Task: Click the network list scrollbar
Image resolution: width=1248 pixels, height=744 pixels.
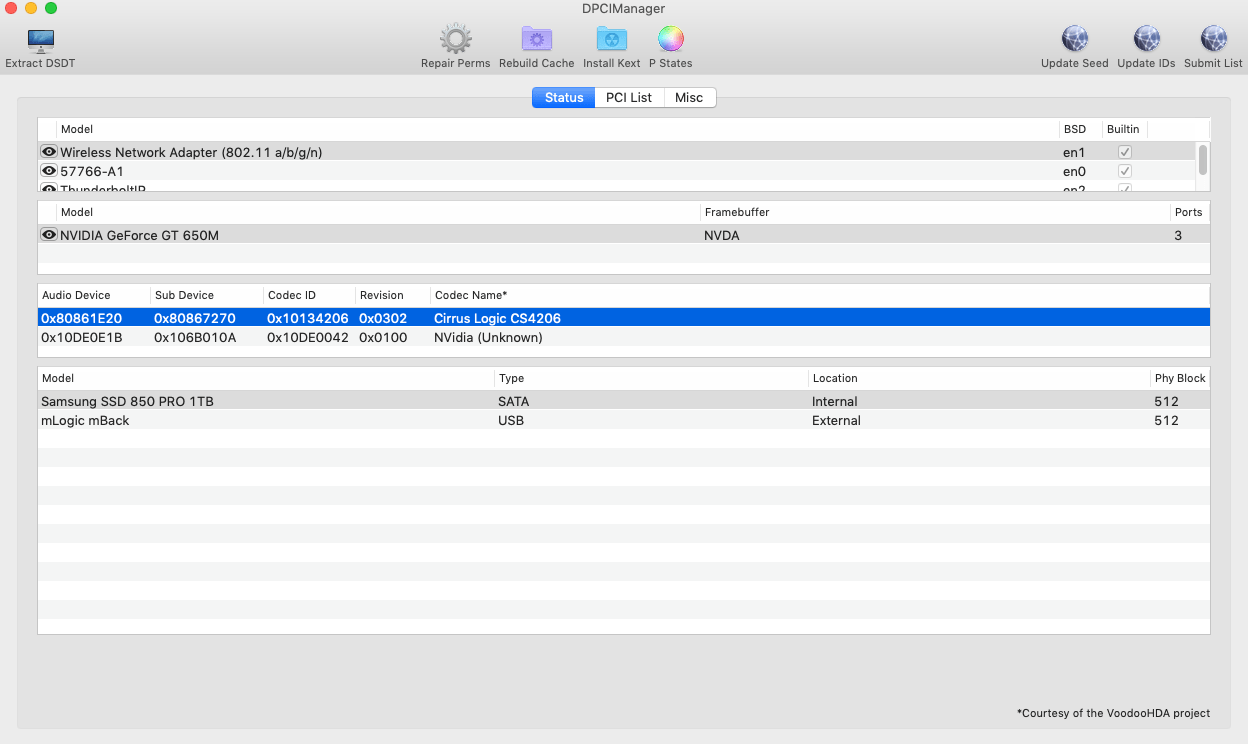Action: coord(1203,160)
